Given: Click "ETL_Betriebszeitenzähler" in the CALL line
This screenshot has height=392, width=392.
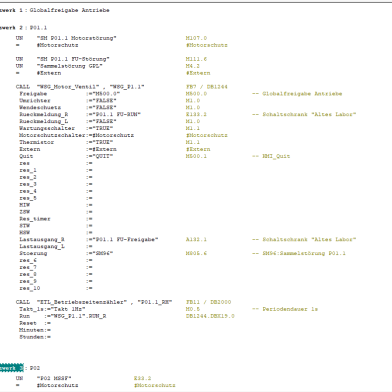Looking at the screenshot, I should click(82, 302).
